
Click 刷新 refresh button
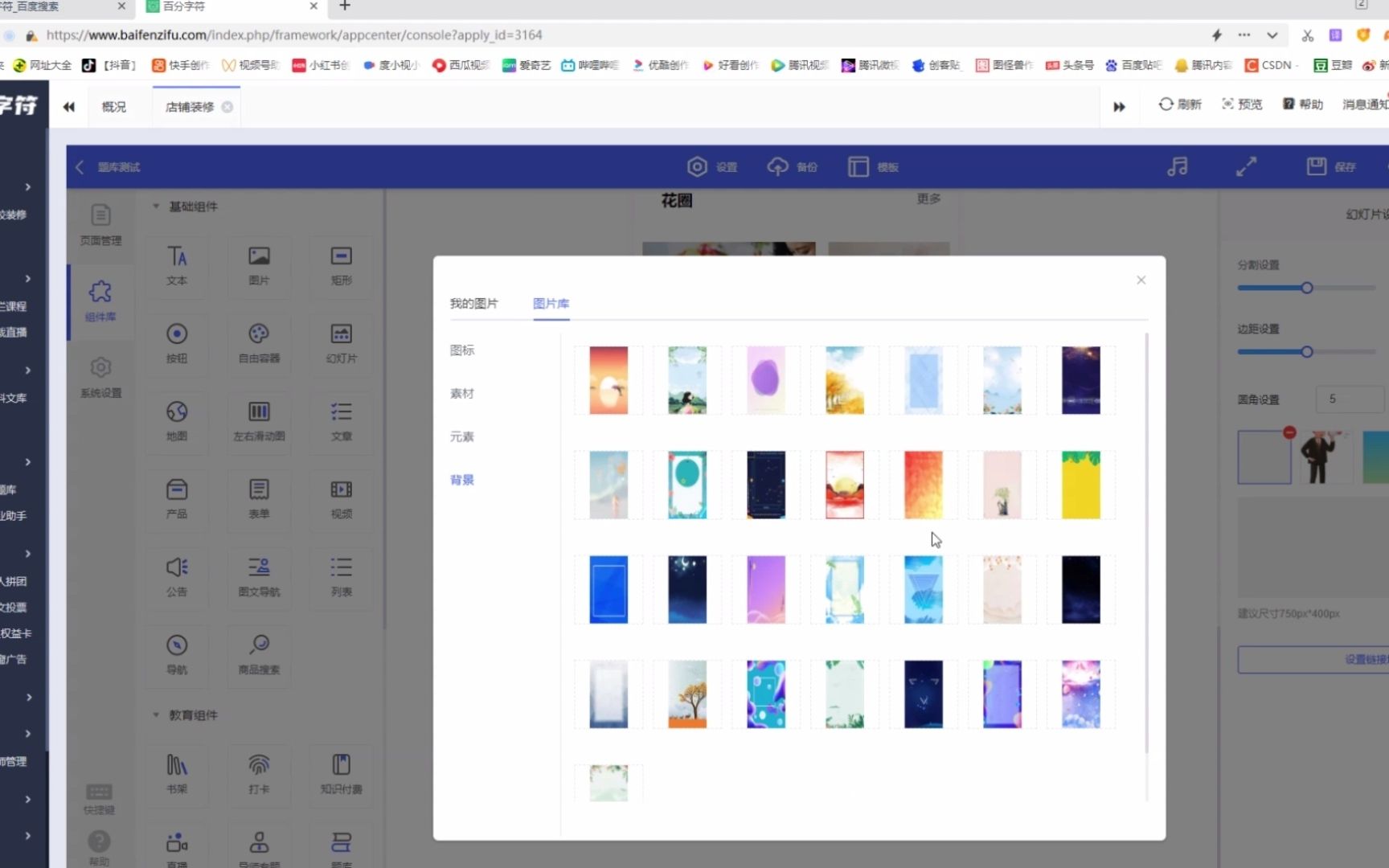(x=1180, y=104)
